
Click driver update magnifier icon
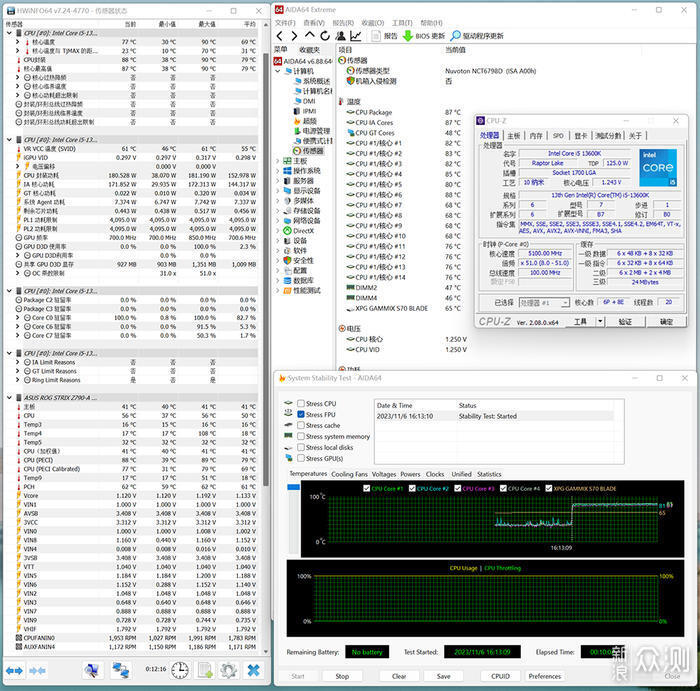tap(455, 36)
